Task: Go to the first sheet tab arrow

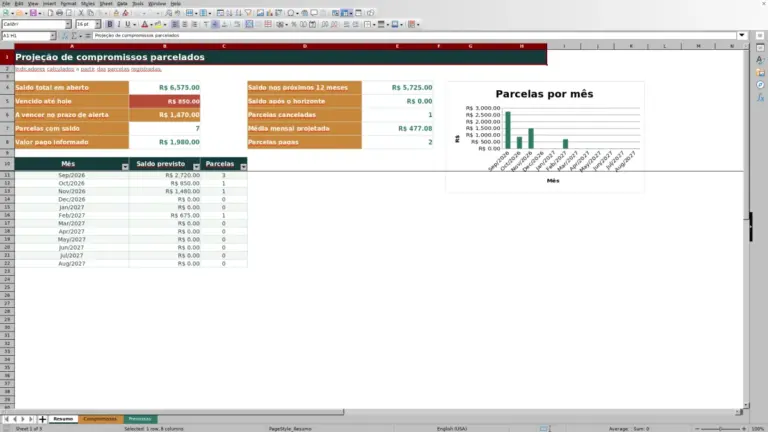Action: (6, 419)
